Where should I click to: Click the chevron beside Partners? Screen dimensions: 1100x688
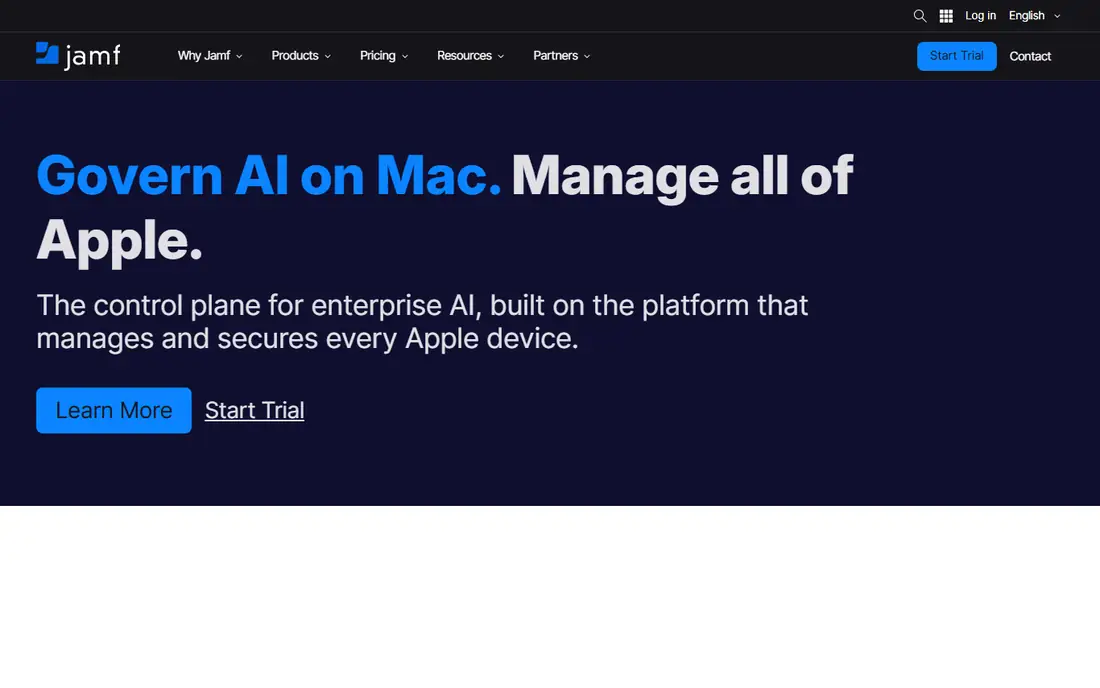click(x=587, y=56)
